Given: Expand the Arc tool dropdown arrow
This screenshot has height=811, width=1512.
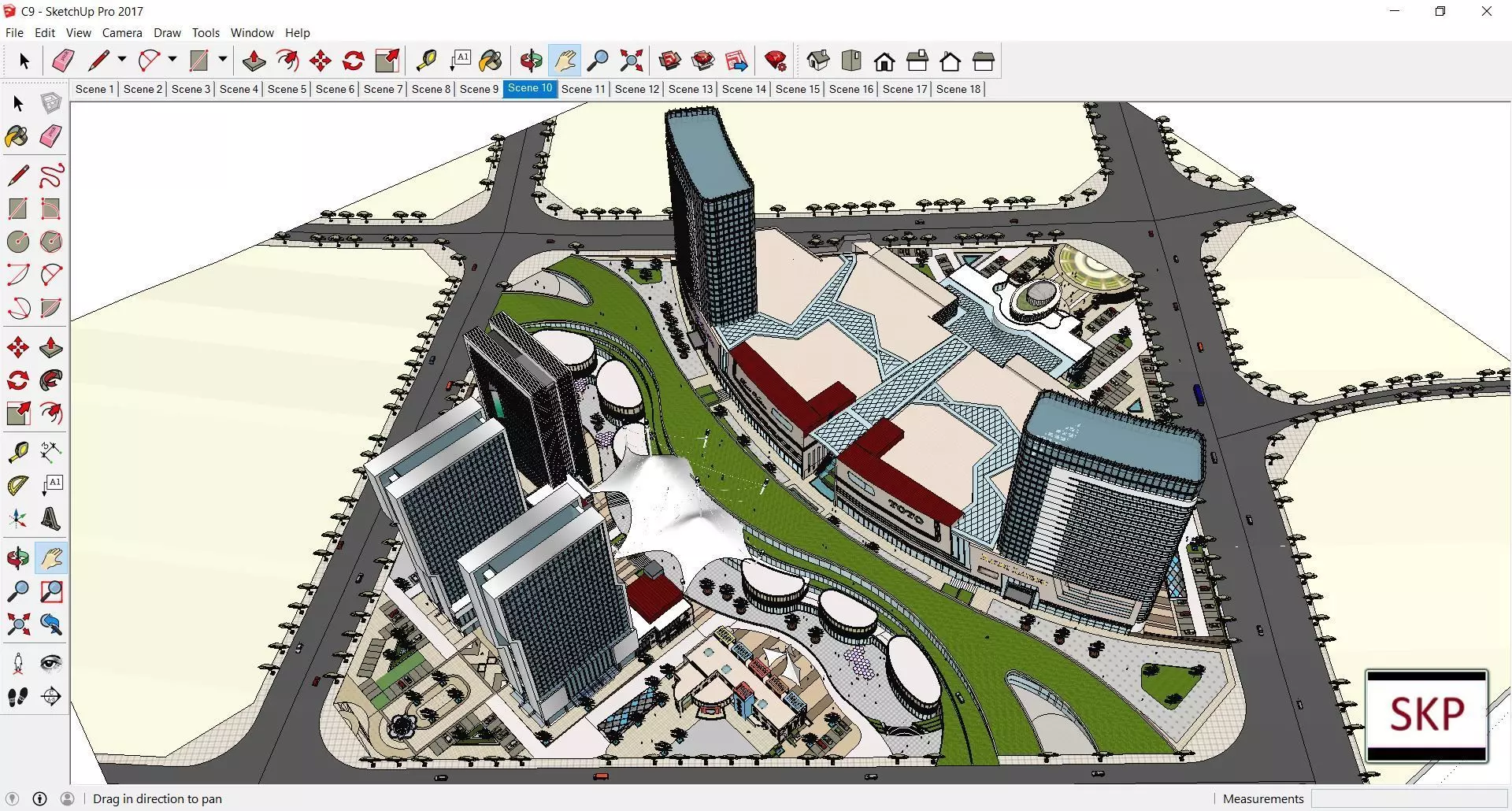Looking at the screenshot, I should click(172, 60).
